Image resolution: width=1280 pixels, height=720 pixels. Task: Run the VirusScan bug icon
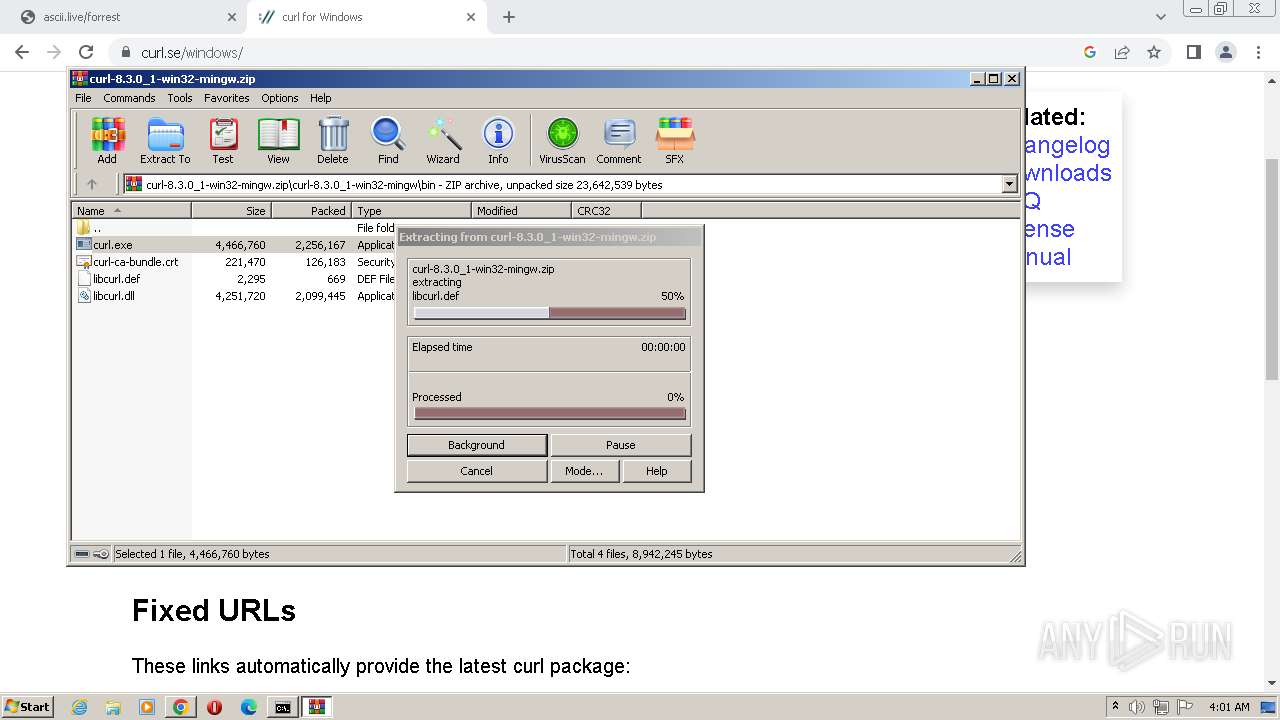(x=562, y=140)
